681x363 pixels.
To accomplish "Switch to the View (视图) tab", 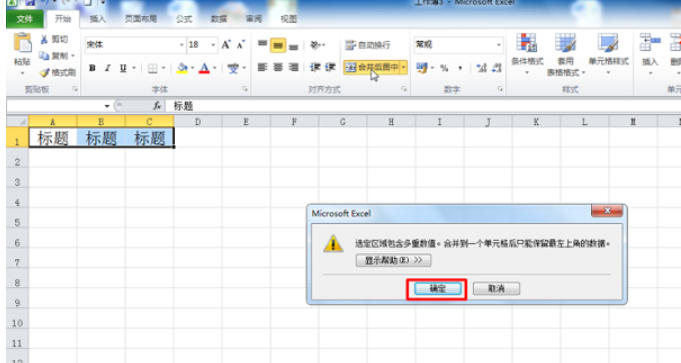I will [x=289, y=19].
